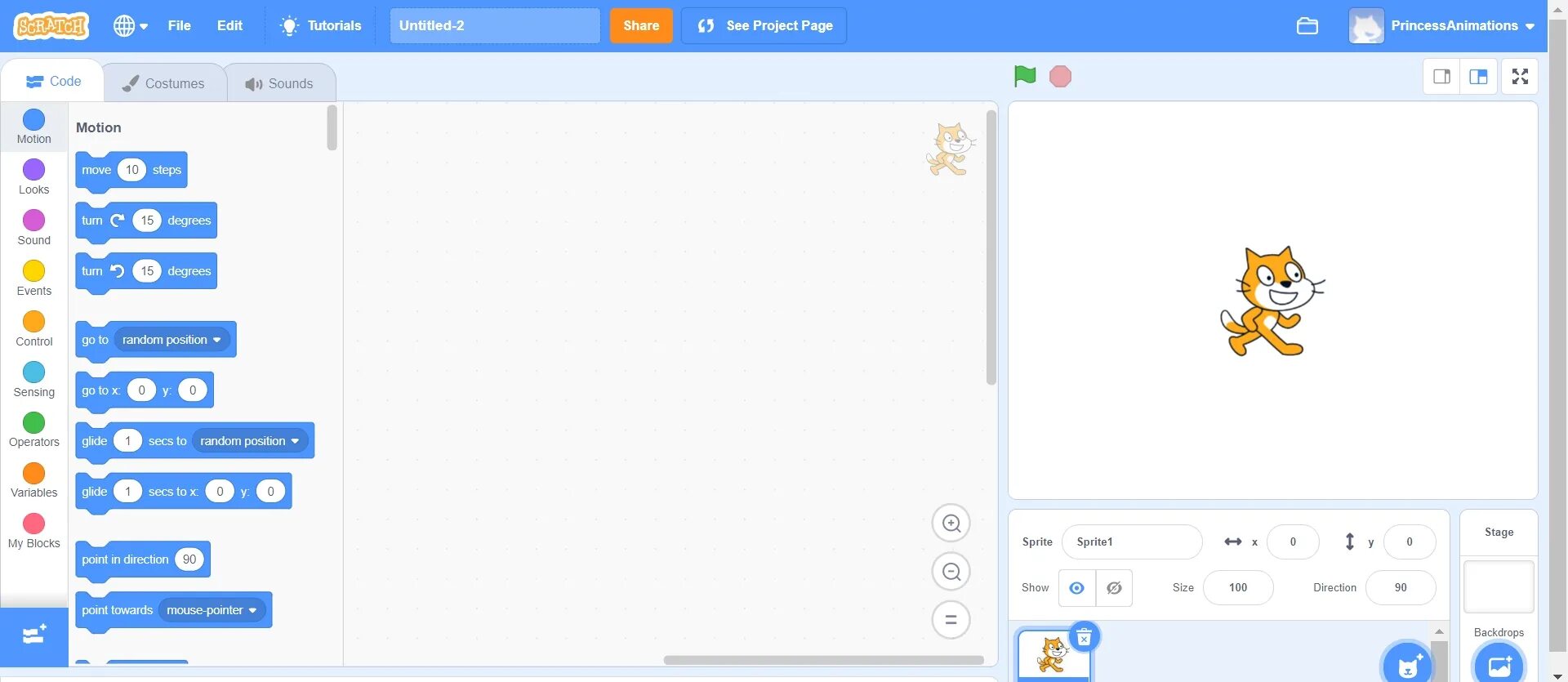Image resolution: width=1568 pixels, height=682 pixels.
Task: Expand point towards mouse-pointer dropdown
Action: click(x=212, y=610)
